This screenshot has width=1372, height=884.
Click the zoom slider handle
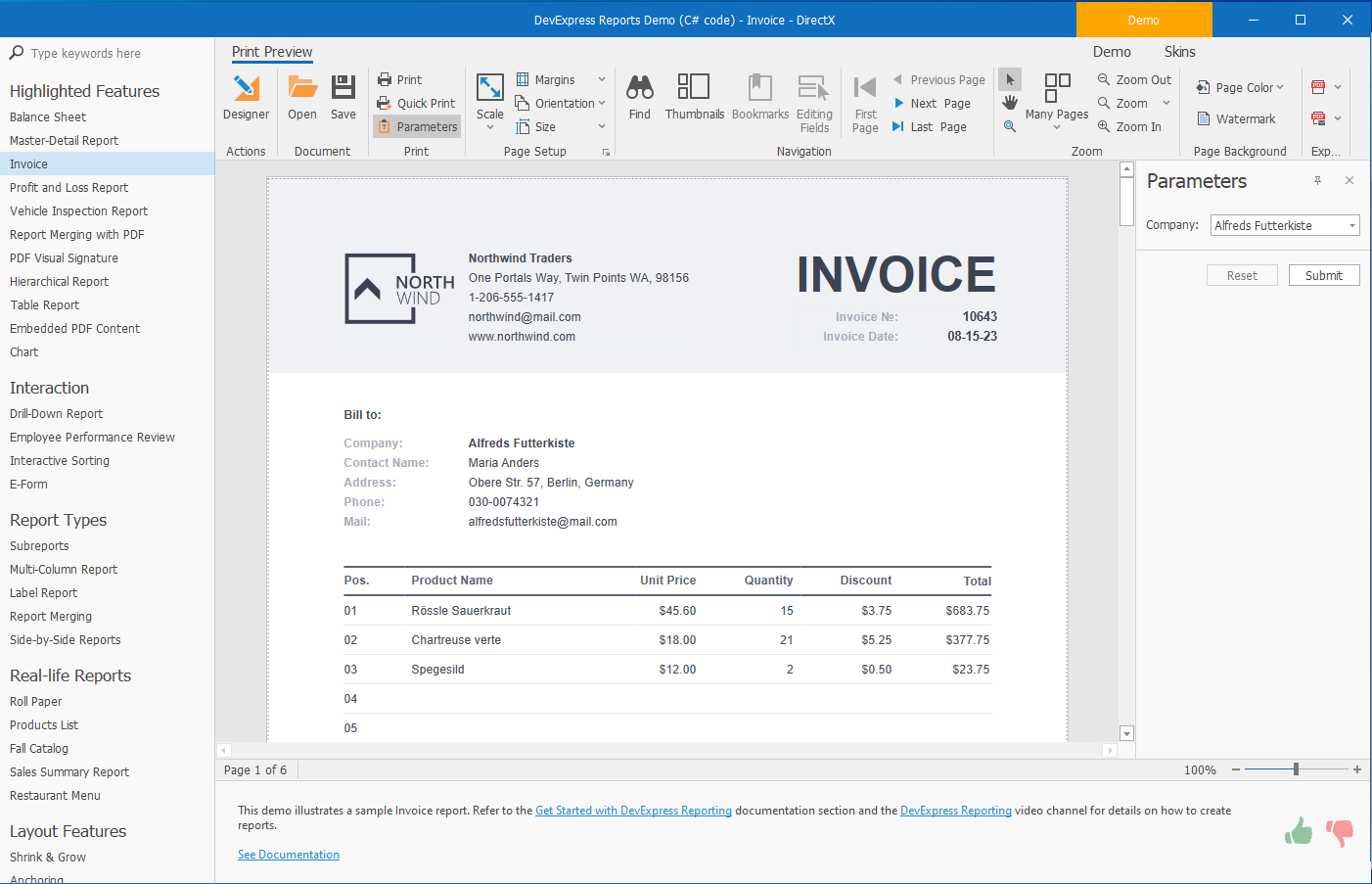tap(1296, 769)
